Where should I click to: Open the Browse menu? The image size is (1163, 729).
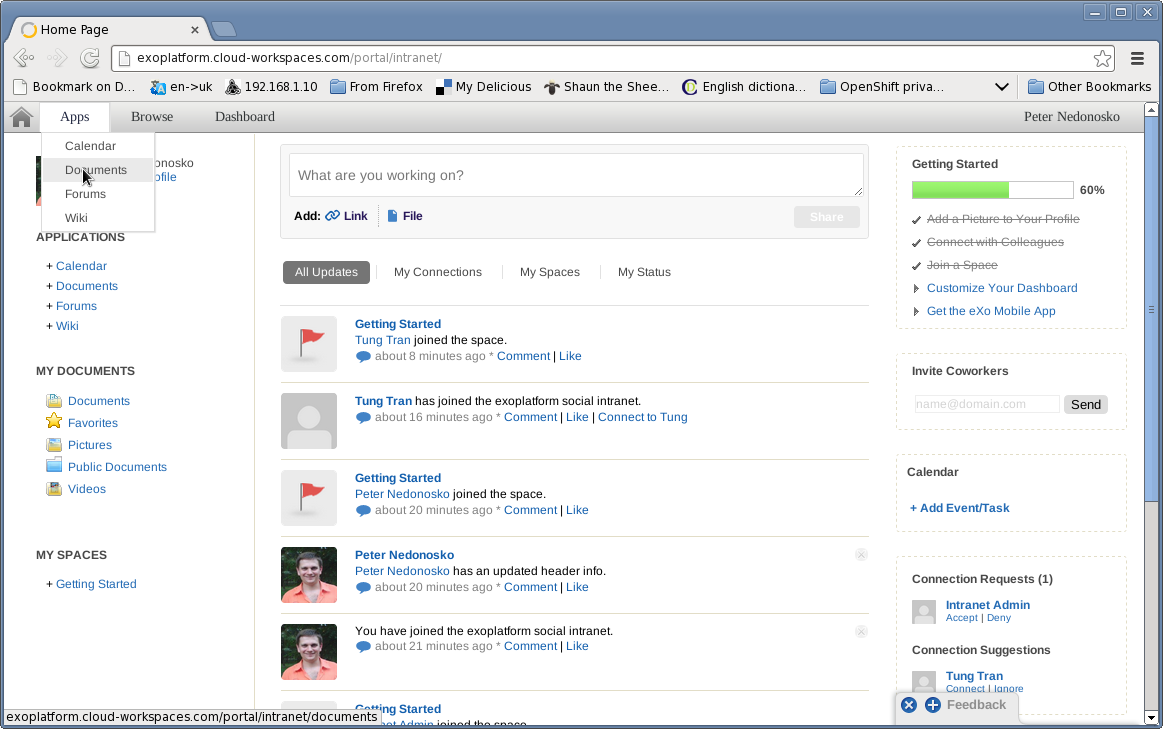click(x=152, y=116)
